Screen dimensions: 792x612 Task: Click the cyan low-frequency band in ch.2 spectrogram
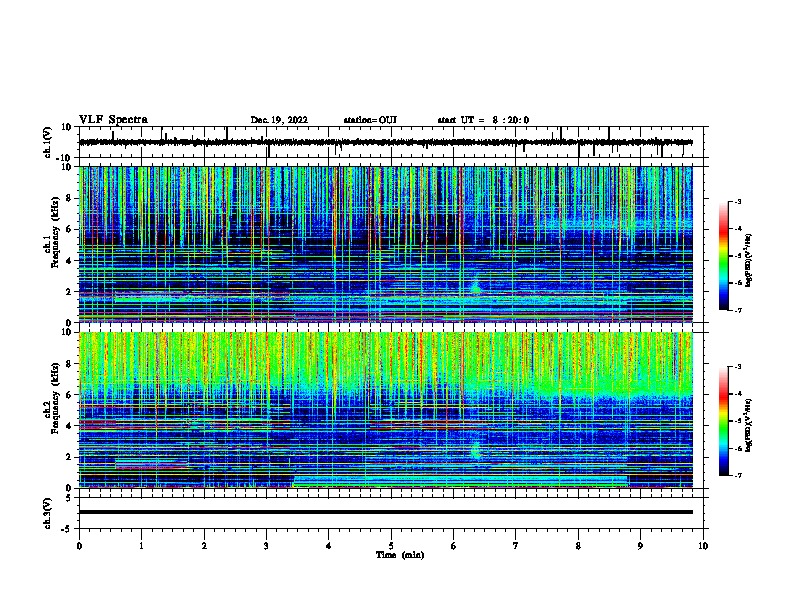pos(461,481)
